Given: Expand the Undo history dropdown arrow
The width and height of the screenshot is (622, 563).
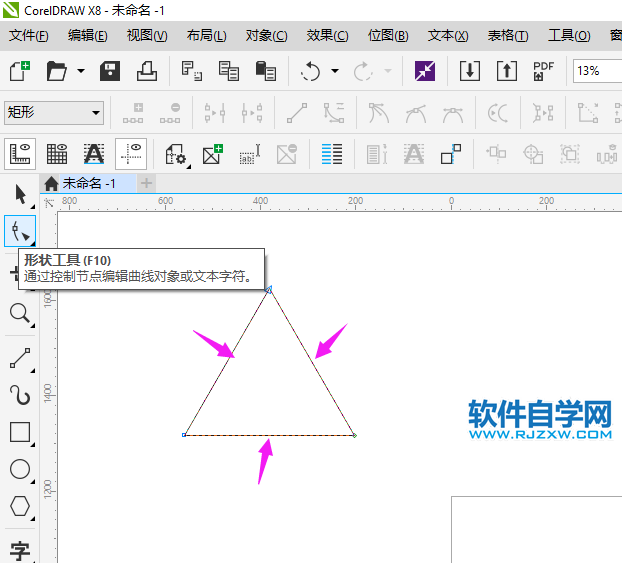Looking at the screenshot, I should (x=335, y=72).
